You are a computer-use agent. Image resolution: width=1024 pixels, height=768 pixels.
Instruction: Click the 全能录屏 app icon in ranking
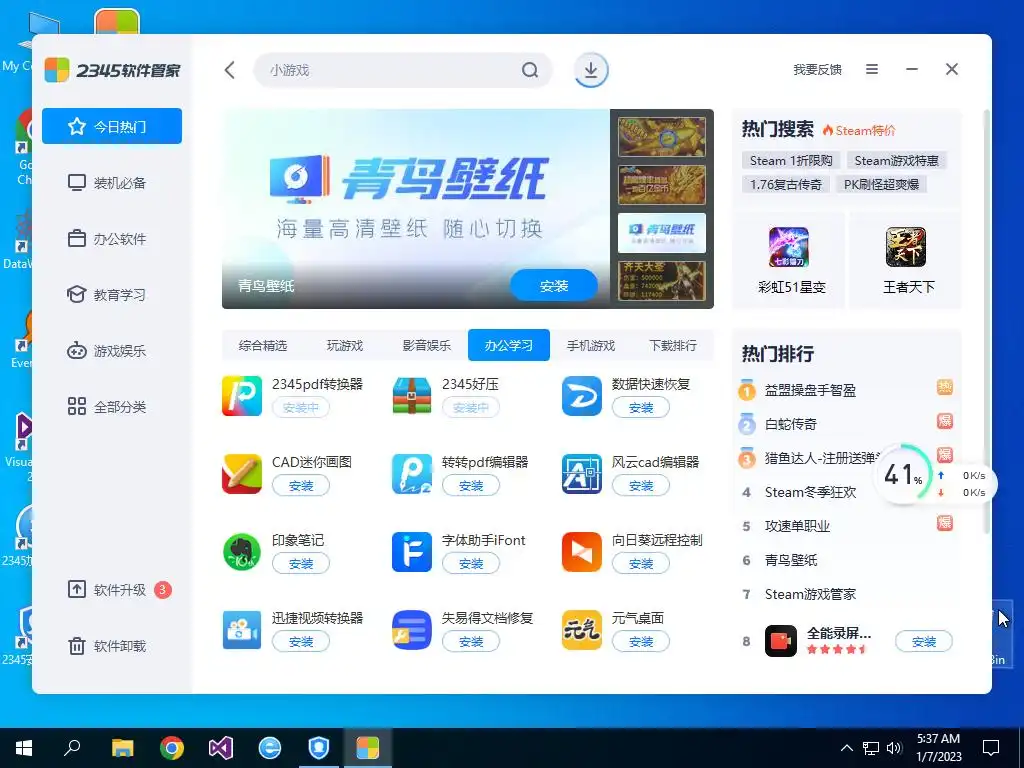coord(781,641)
